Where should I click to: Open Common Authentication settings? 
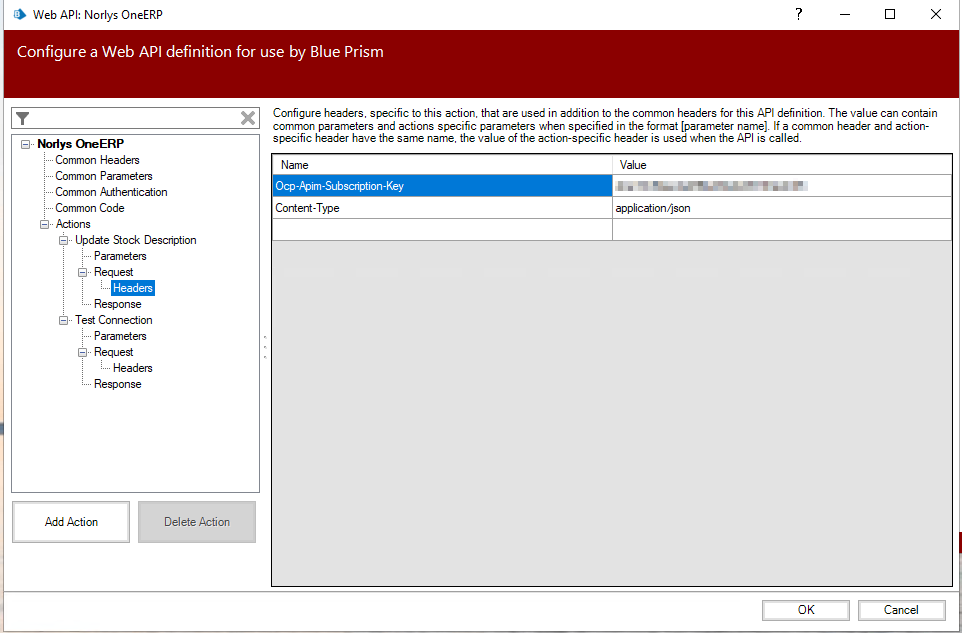[111, 192]
